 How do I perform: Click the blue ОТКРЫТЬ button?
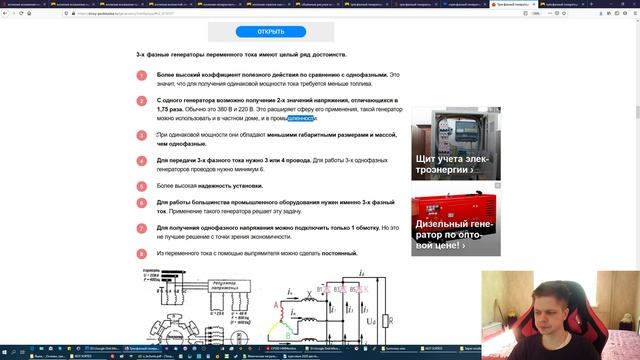coord(271,31)
